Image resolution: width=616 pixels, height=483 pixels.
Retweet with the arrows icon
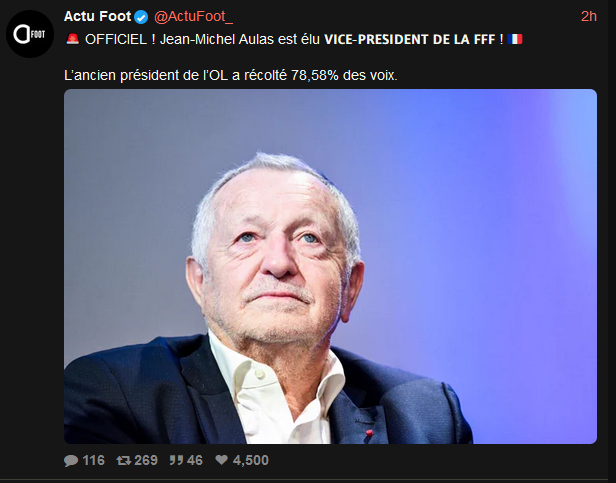tap(124, 460)
